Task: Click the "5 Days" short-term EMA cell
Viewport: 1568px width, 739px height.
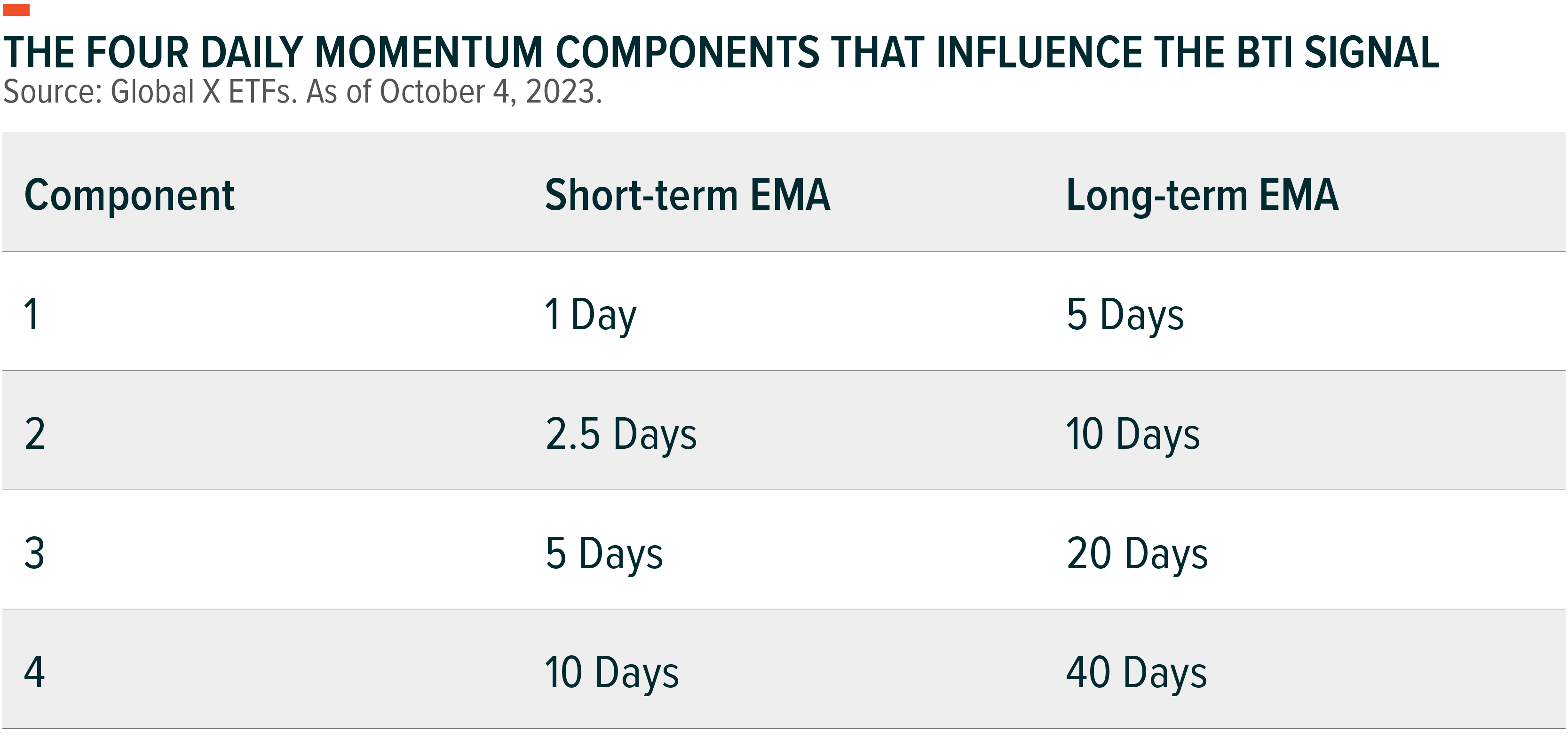Action: click(604, 553)
